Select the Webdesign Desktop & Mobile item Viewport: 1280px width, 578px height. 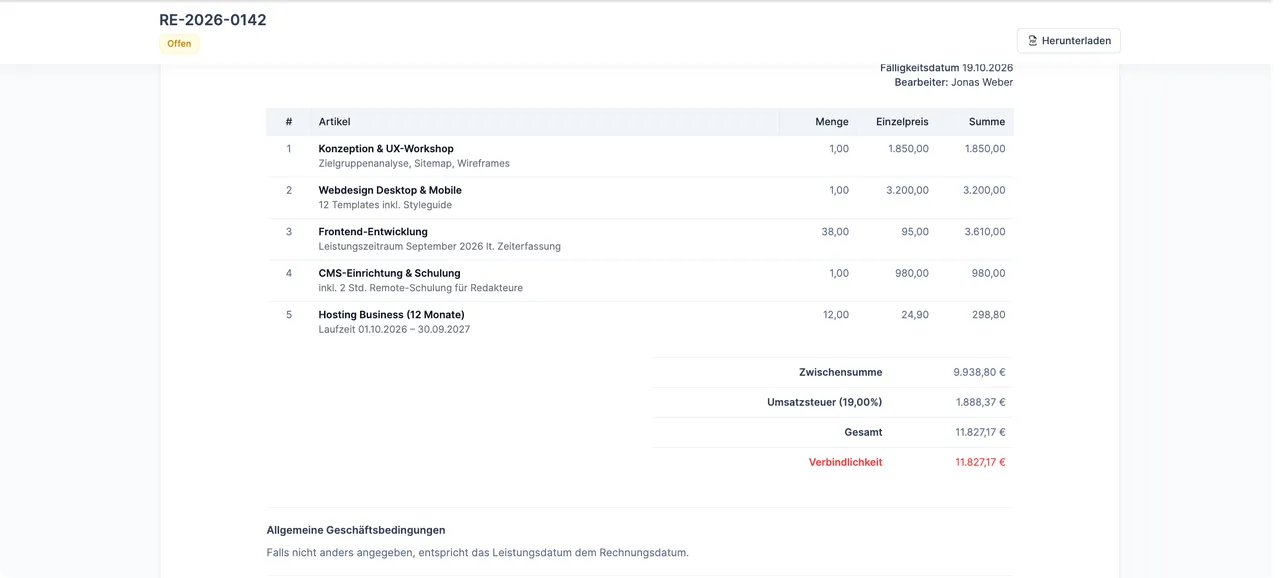click(390, 190)
